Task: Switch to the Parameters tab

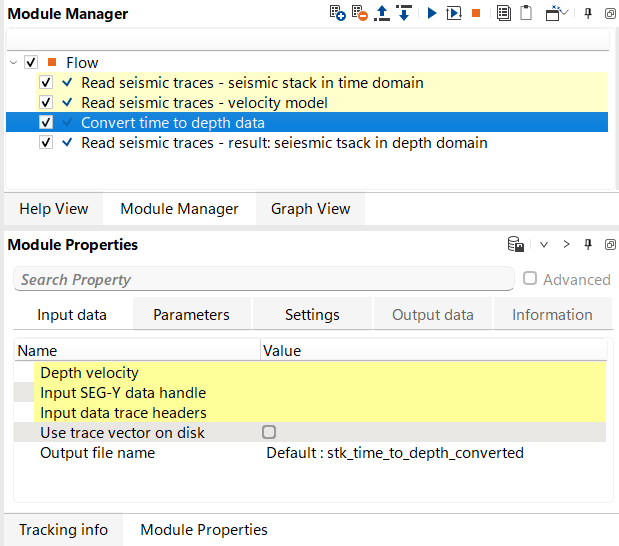Action: 191,314
